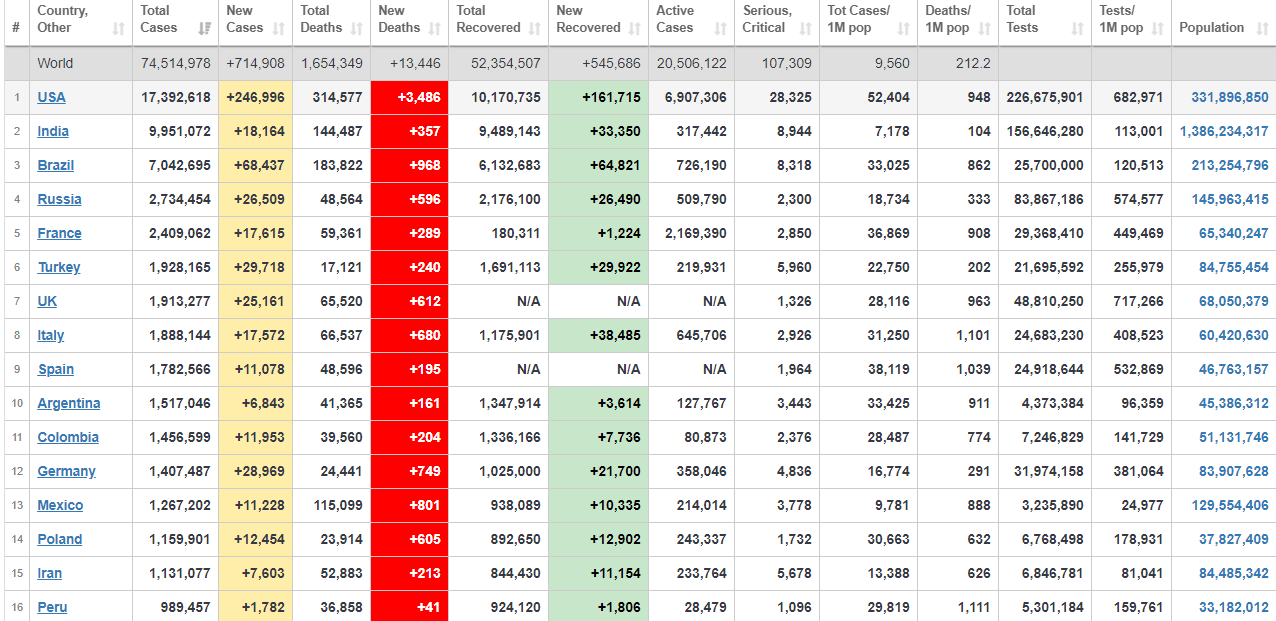Select USA new recovered cell +161,715
The image size is (1276, 621).
599,97
